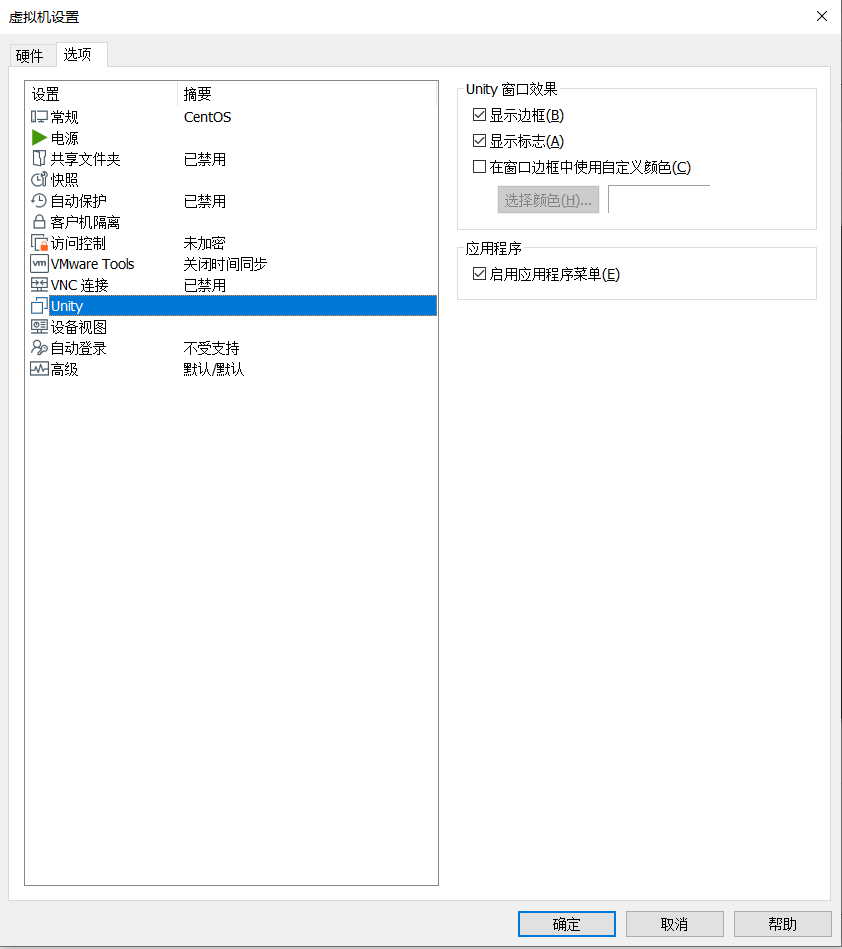
Task: Click the 常规 monitor icon
Action: click(39, 117)
